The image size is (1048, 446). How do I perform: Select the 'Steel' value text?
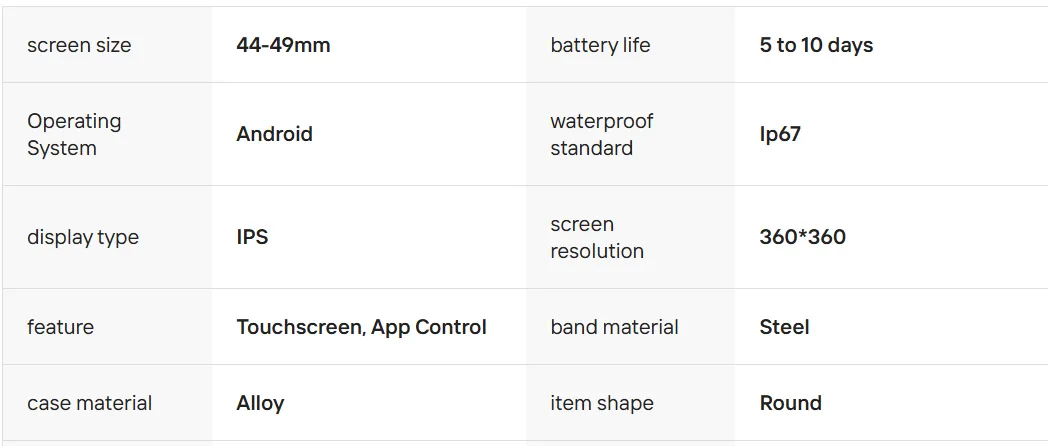(784, 327)
